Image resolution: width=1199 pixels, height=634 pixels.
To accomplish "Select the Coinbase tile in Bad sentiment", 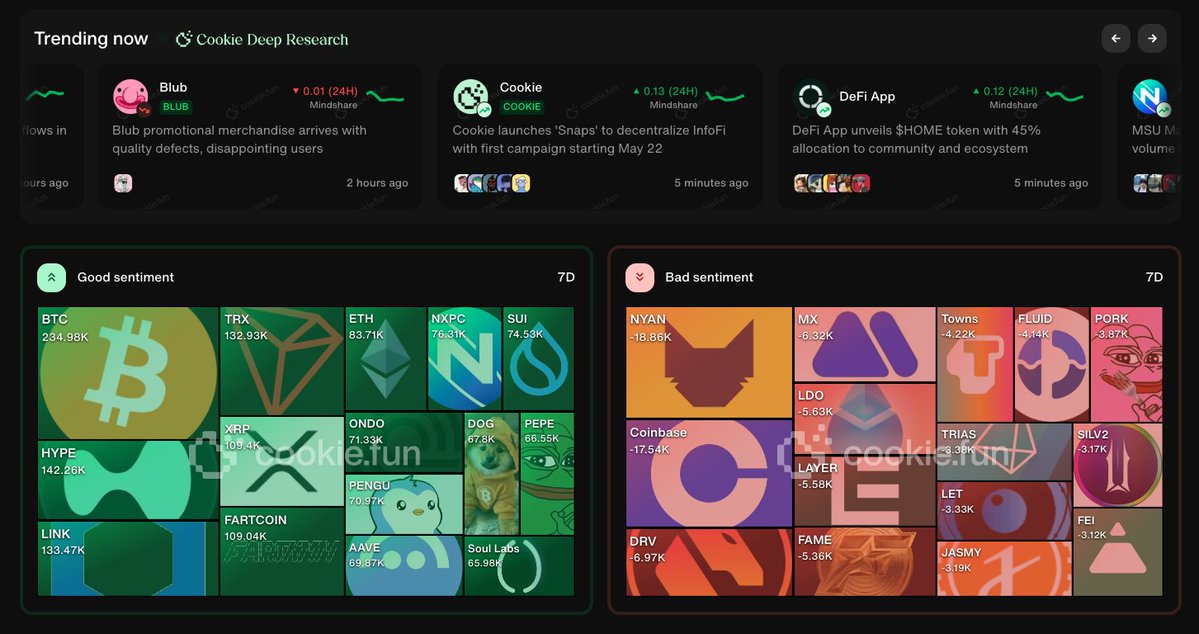I will coord(709,473).
